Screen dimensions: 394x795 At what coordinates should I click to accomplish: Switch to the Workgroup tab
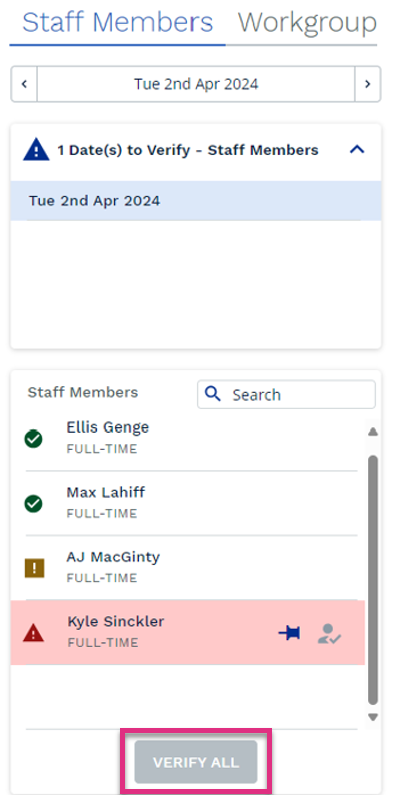(x=307, y=22)
